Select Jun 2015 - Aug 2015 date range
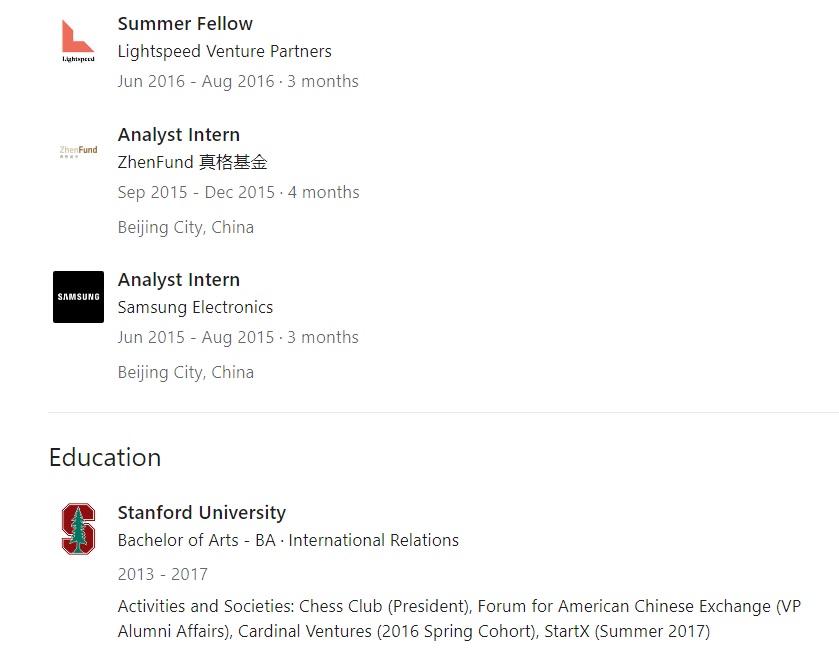The width and height of the screenshot is (839, 657). (196, 337)
